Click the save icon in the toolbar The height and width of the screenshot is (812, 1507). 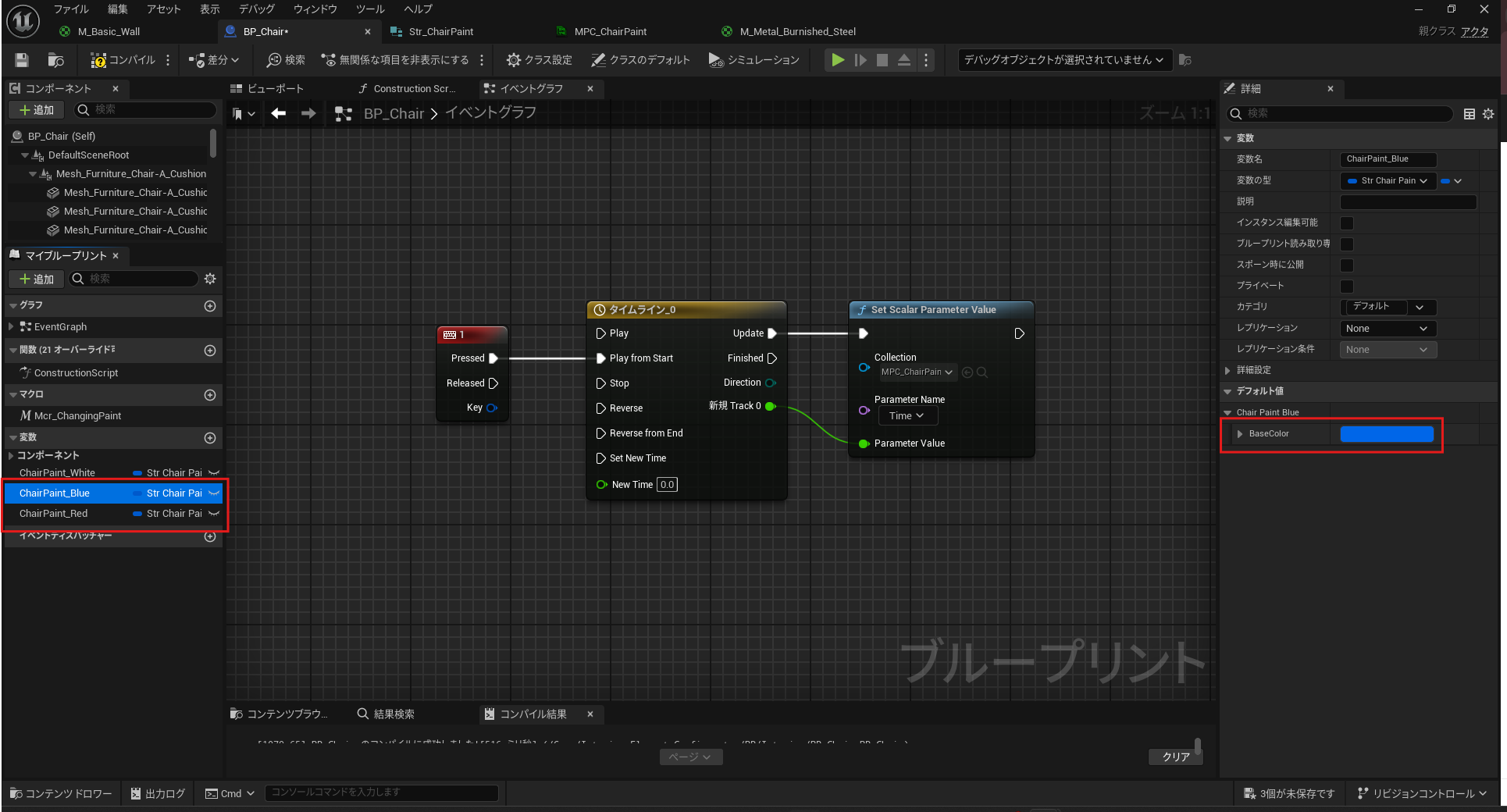[22, 60]
